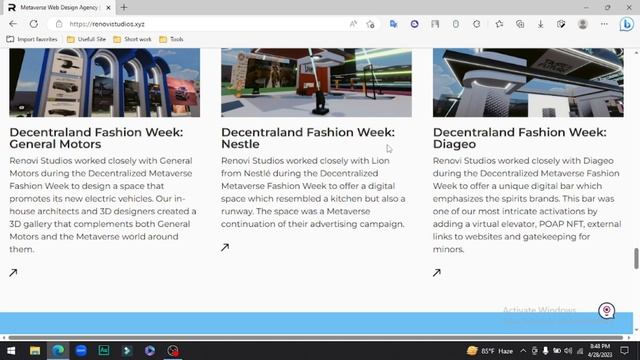
Task: Follow the arrow link under Nestle
Action: click(x=225, y=247)
